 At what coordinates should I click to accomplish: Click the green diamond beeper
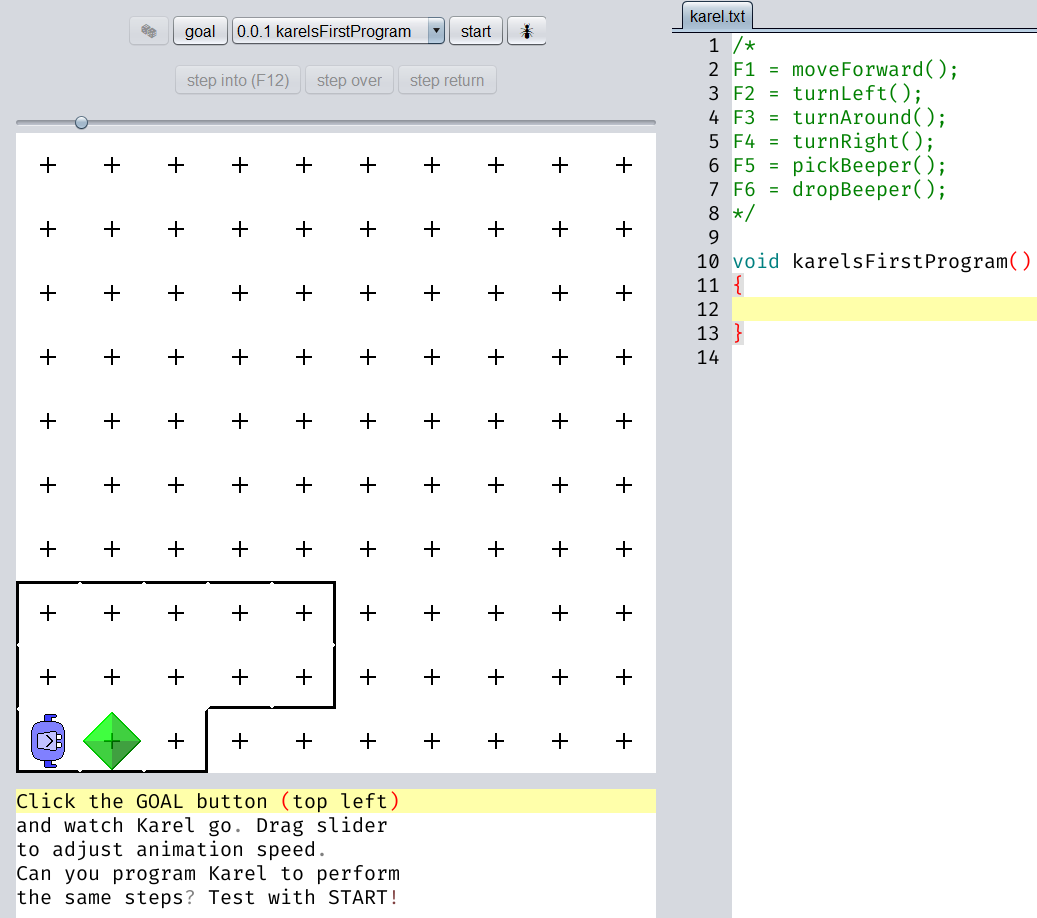click(112, 741)
